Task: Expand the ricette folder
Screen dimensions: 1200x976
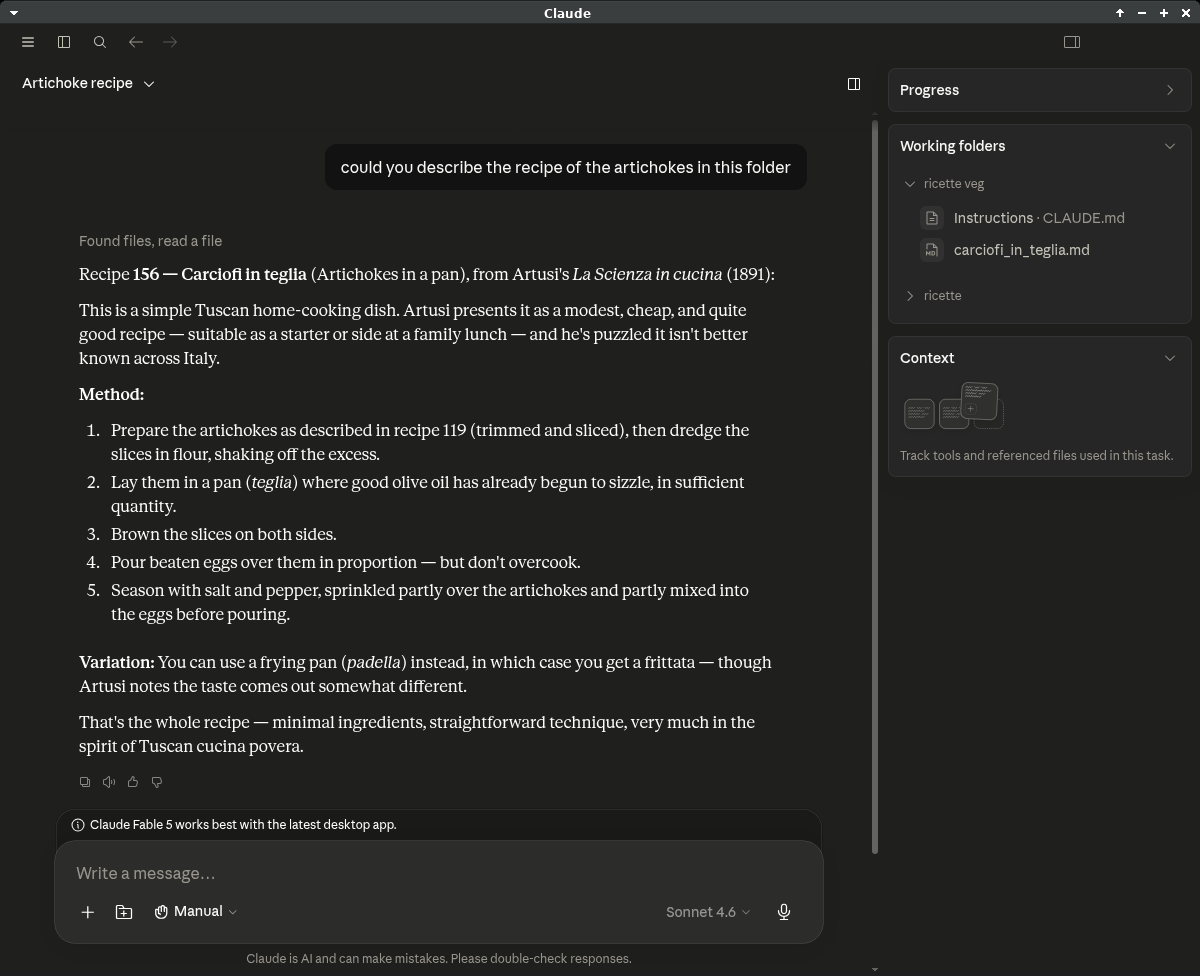Action: pyautogui.click(x=910, y=296)
